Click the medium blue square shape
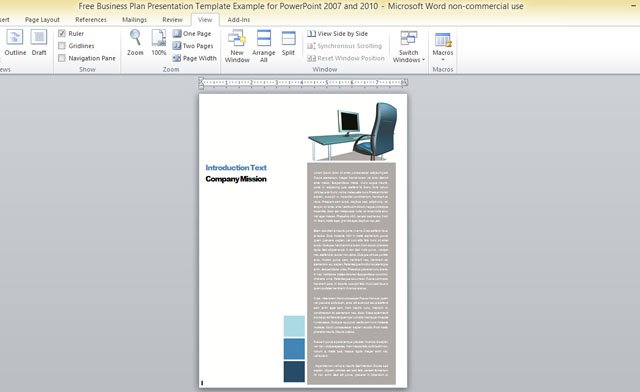Image resolution: width=640 pixels, height=392 pixels. (294, 349)
